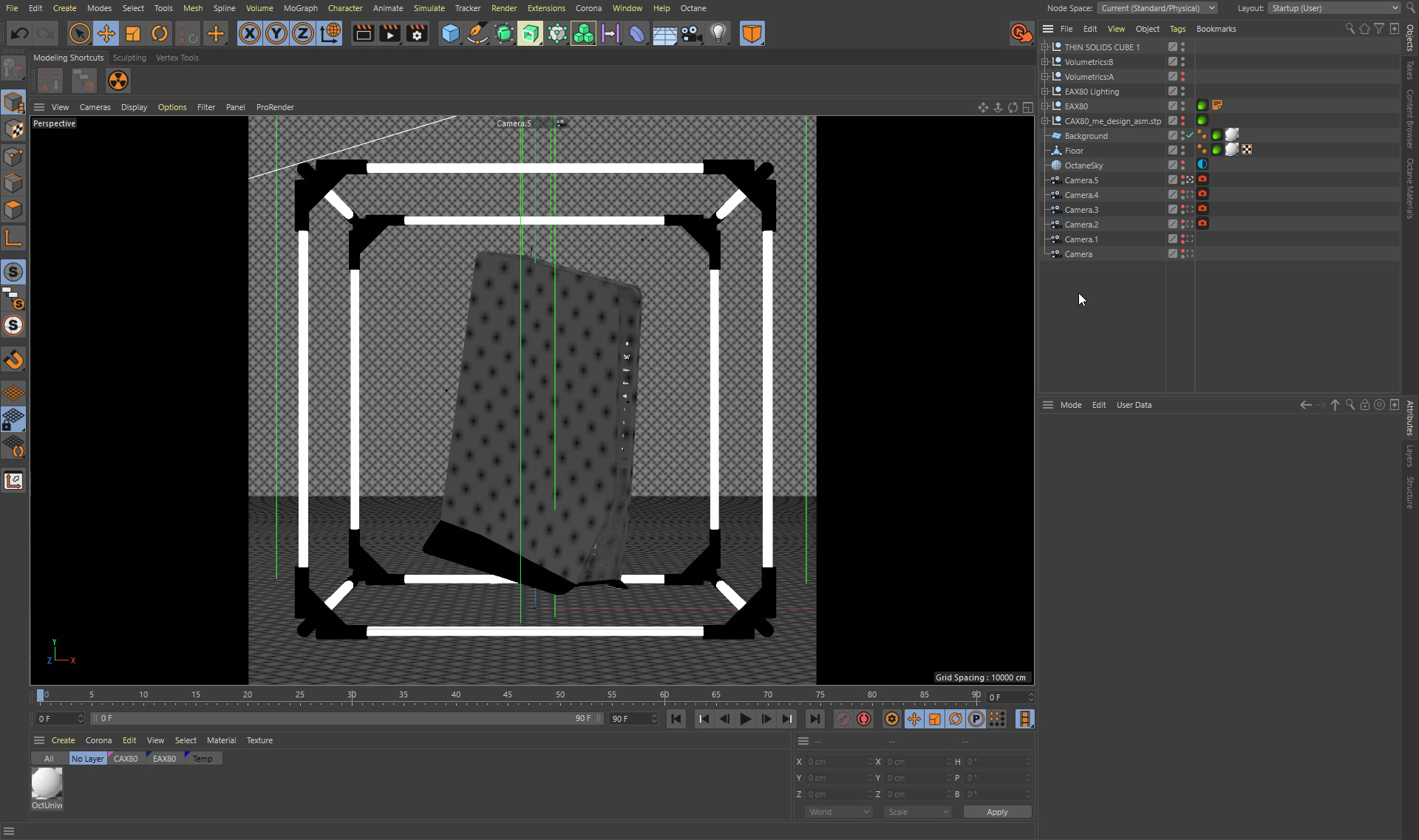Click the radiation-symbol shortcut icon
Viewport: 1419px width, 840px height.
(118, 81)
